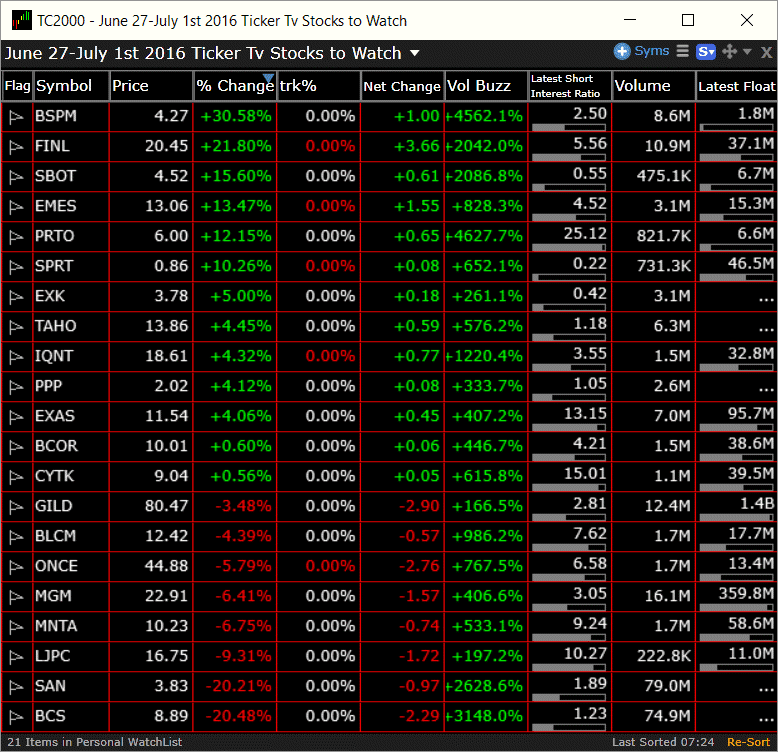778x752 pixels.
Task: Click the SAN price 3.83 cell
Action: [x=151, y=687]
